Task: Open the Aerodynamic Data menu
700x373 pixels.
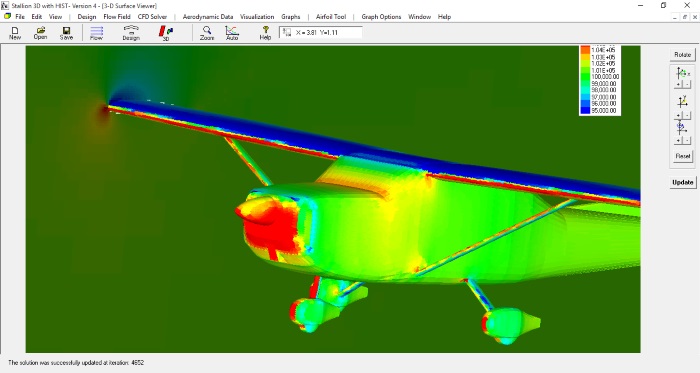Action: 208,17
